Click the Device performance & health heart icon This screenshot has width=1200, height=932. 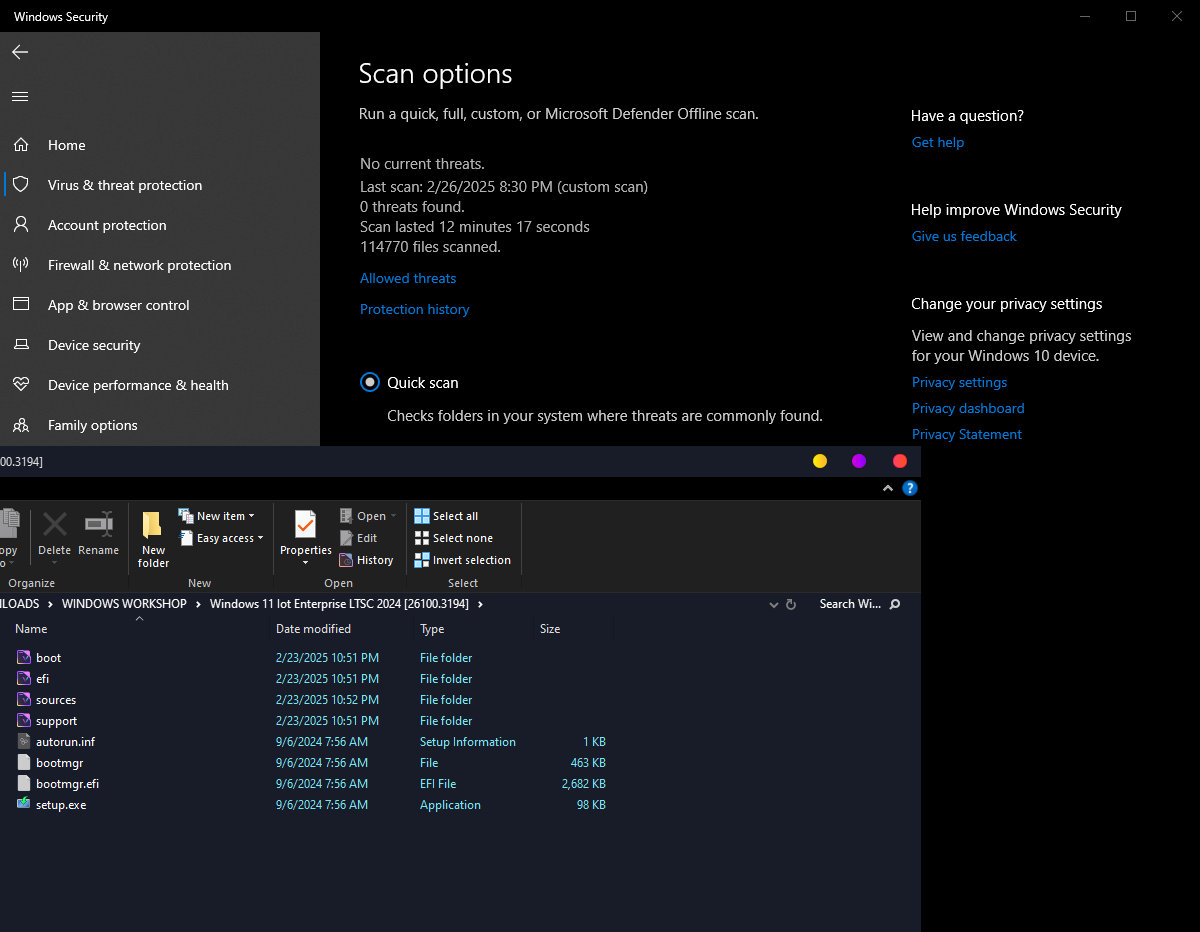point(20,385)
